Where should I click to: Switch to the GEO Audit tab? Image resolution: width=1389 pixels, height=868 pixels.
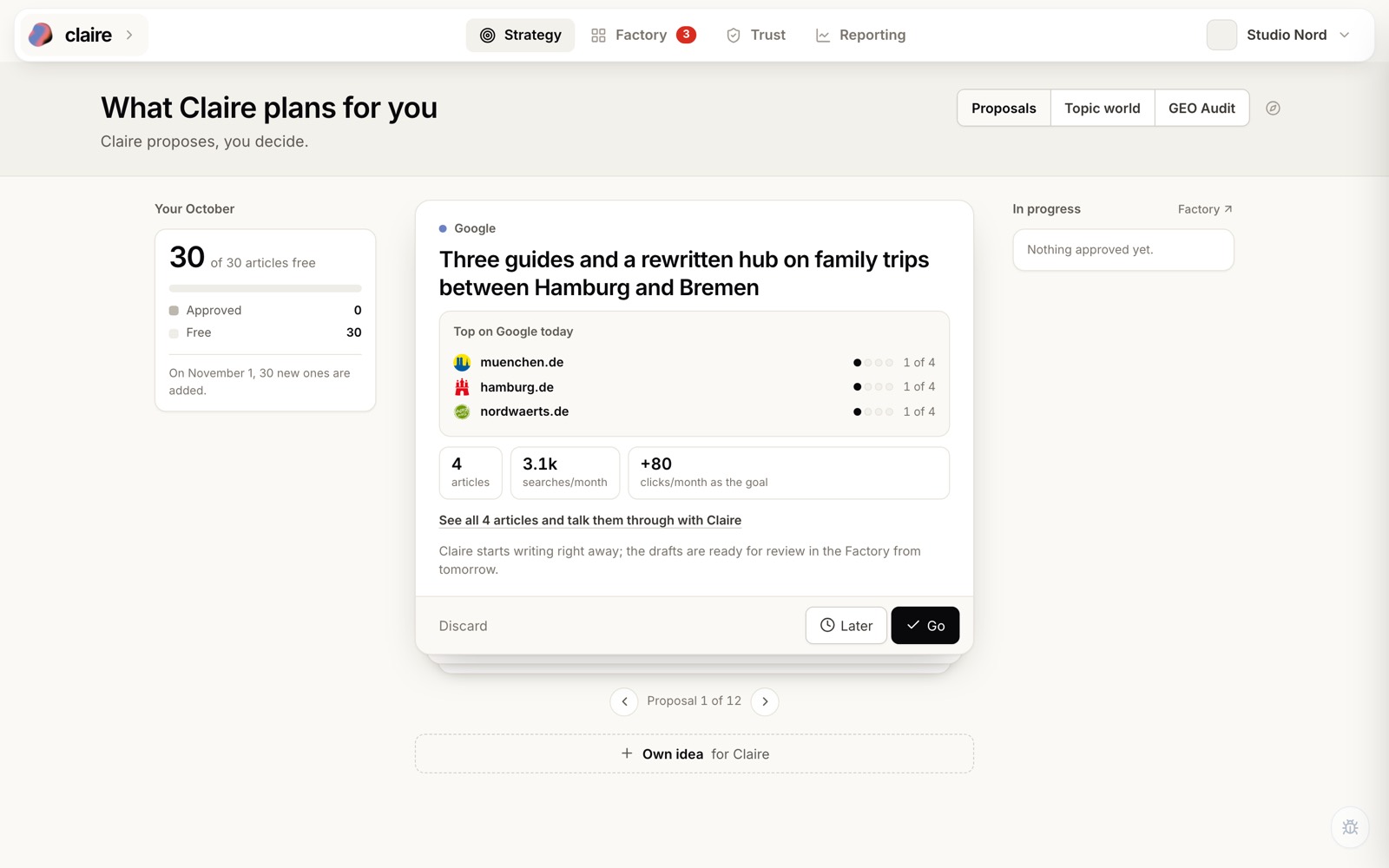(x=1201, y=108)
